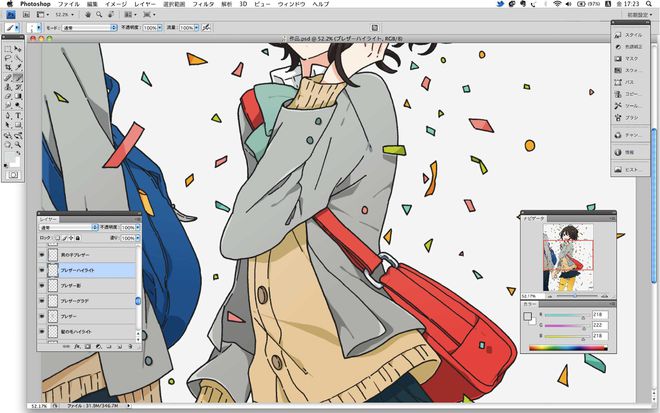Open the layer blend mode dropdown

click(x=69, y=227)
